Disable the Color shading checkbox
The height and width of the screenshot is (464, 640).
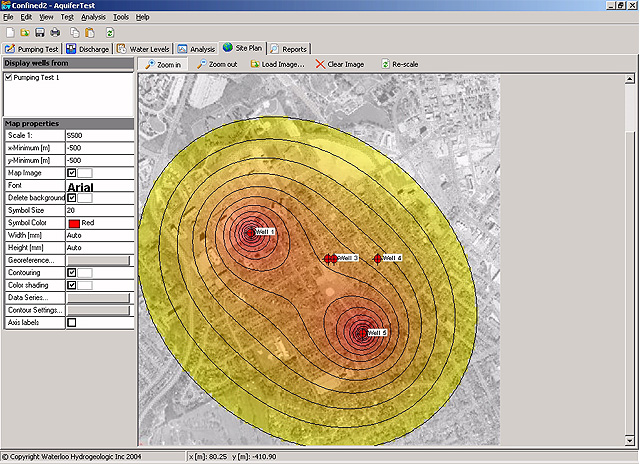click(x=71, y=285)
